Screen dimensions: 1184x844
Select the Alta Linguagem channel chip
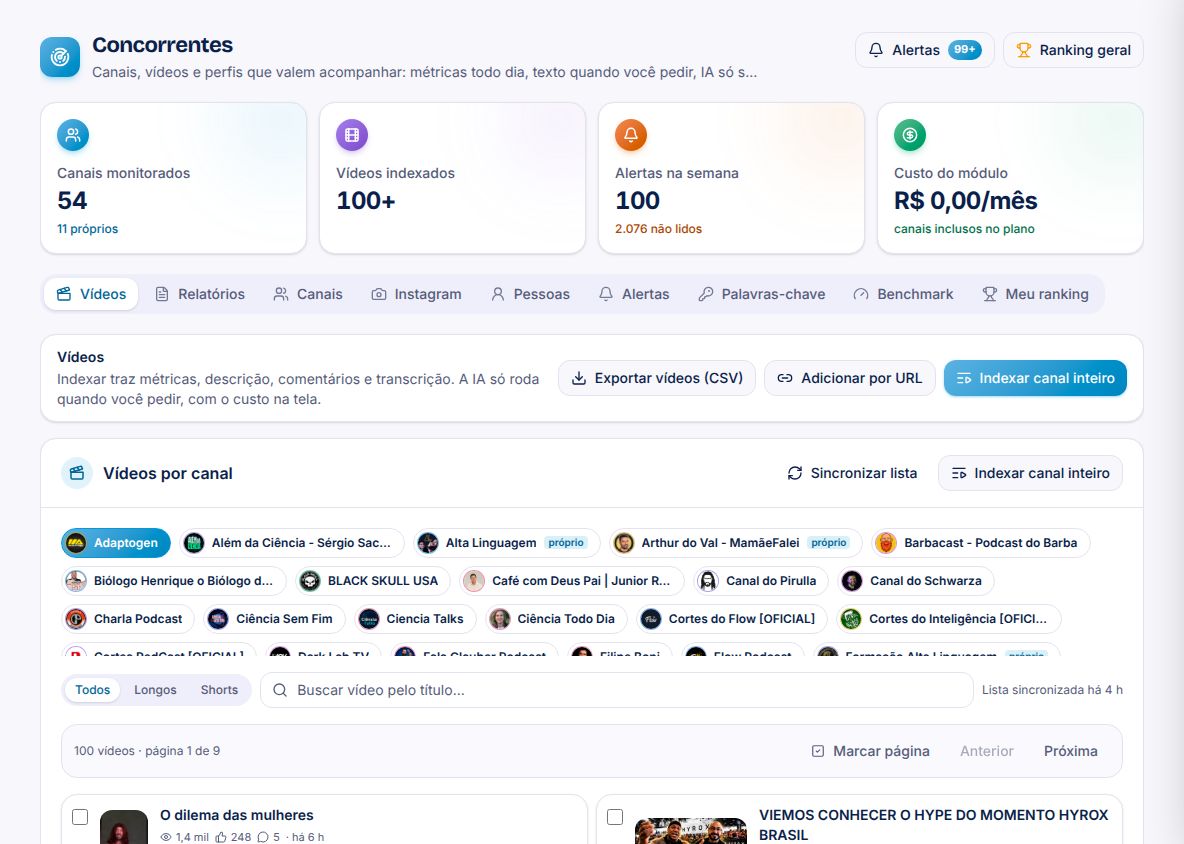(x=506, y=543)
